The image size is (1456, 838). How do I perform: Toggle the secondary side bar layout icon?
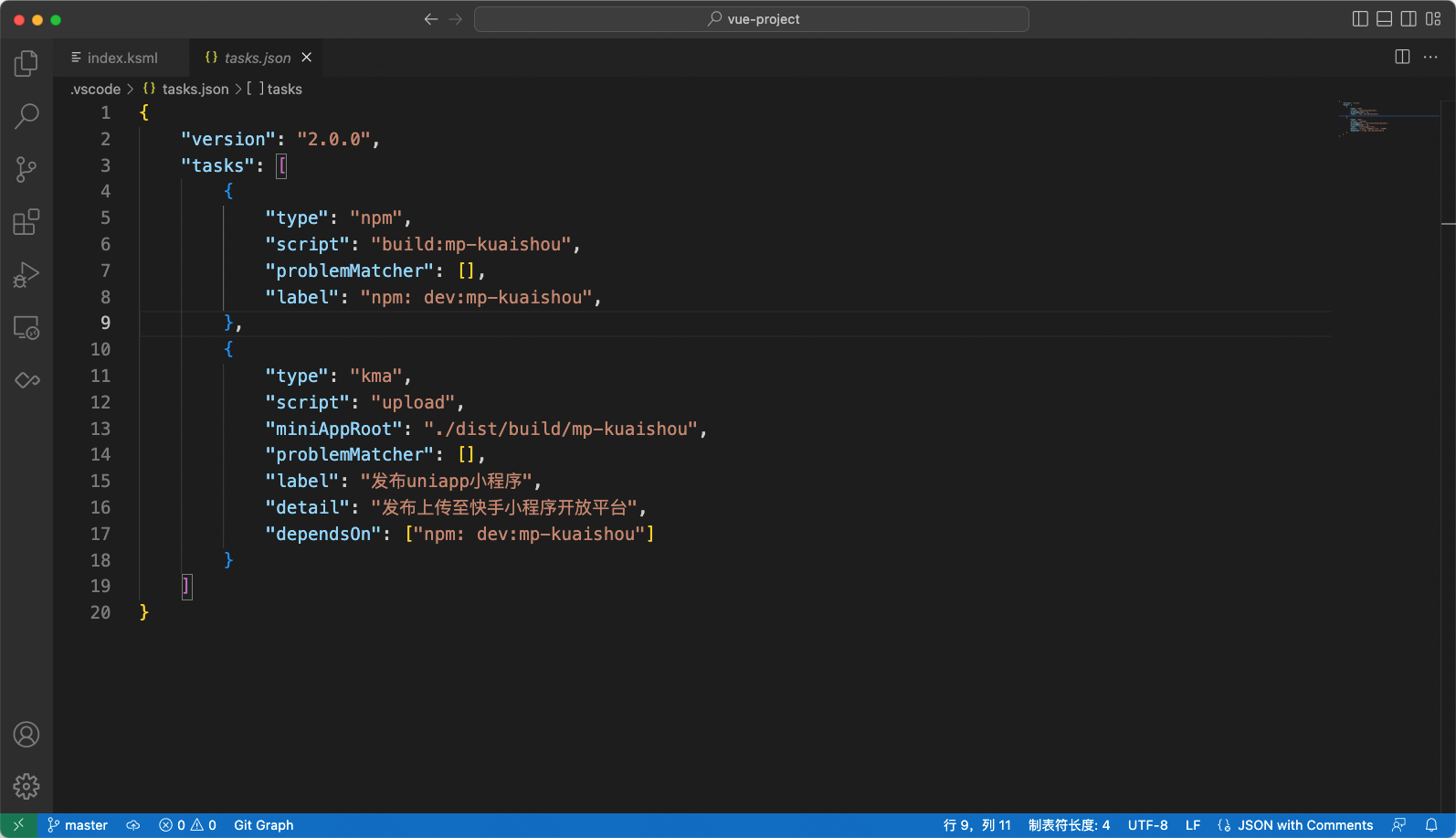point(1409,19)
